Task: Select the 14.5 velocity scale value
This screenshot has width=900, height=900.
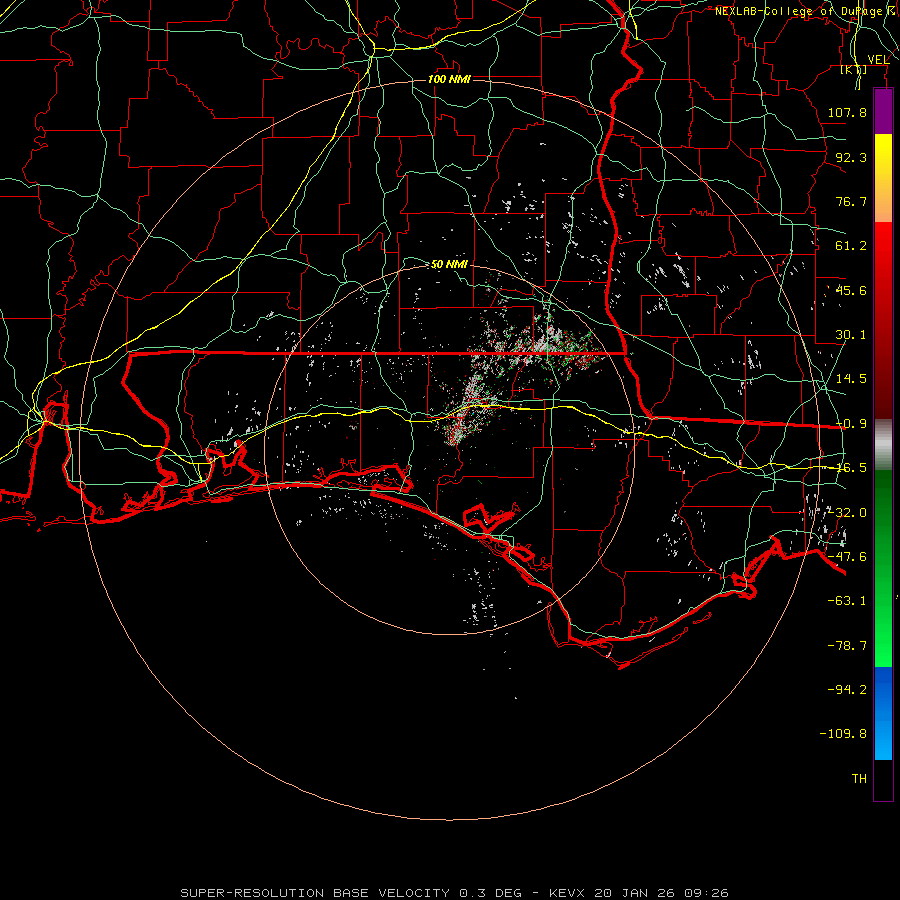Action: [x=851, y=379]
